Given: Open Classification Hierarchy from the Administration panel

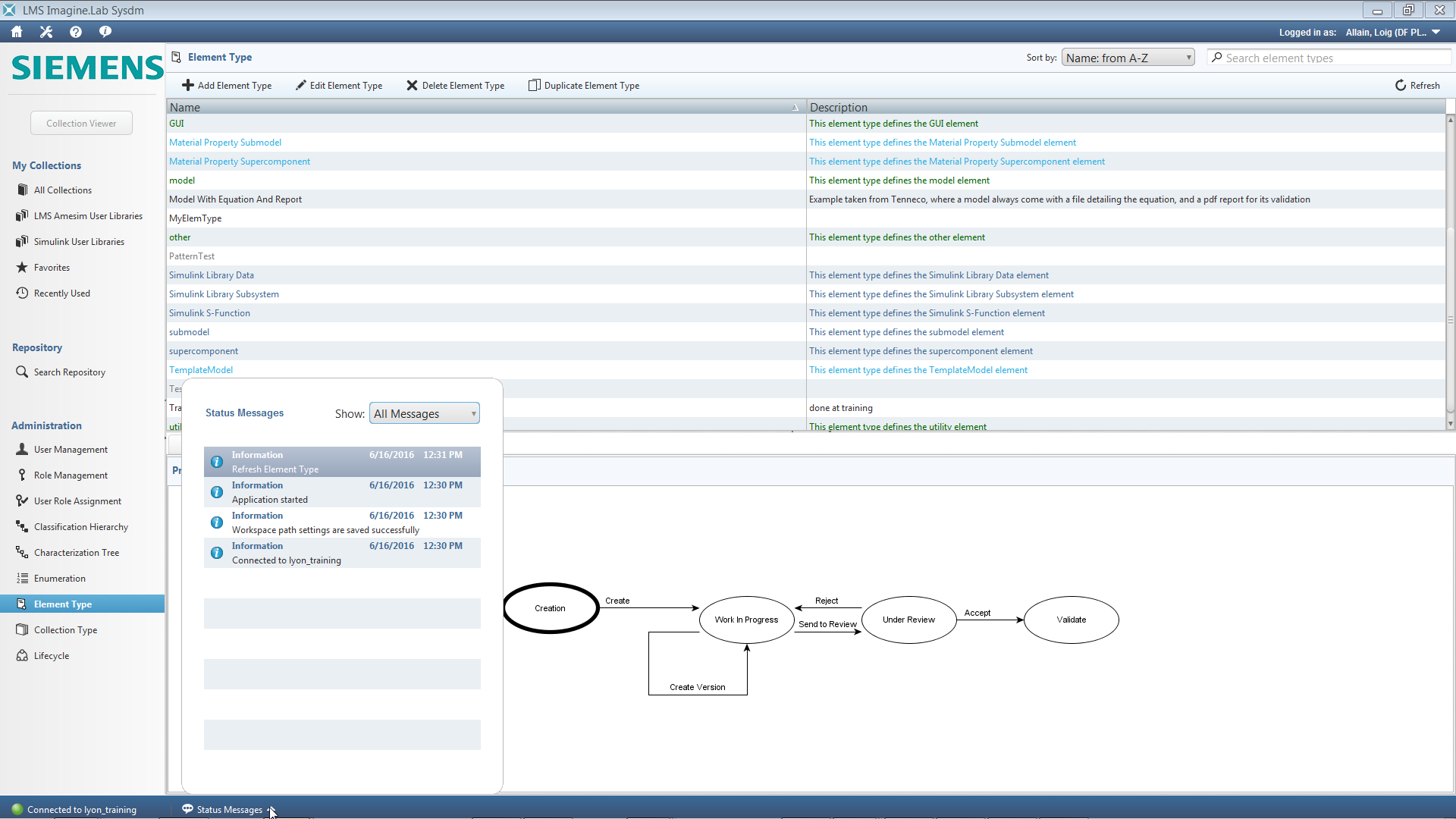Looking at the screenshot, I should tap(22, 526).
